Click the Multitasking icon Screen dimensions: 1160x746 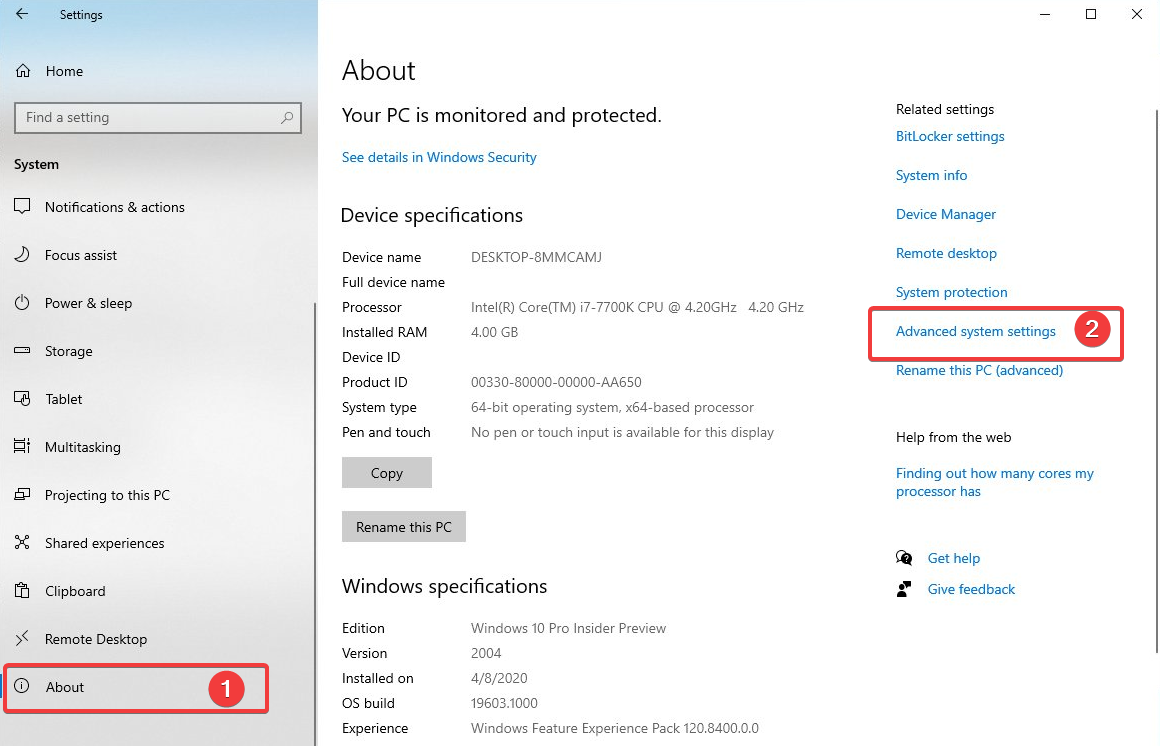pos(22,446)
